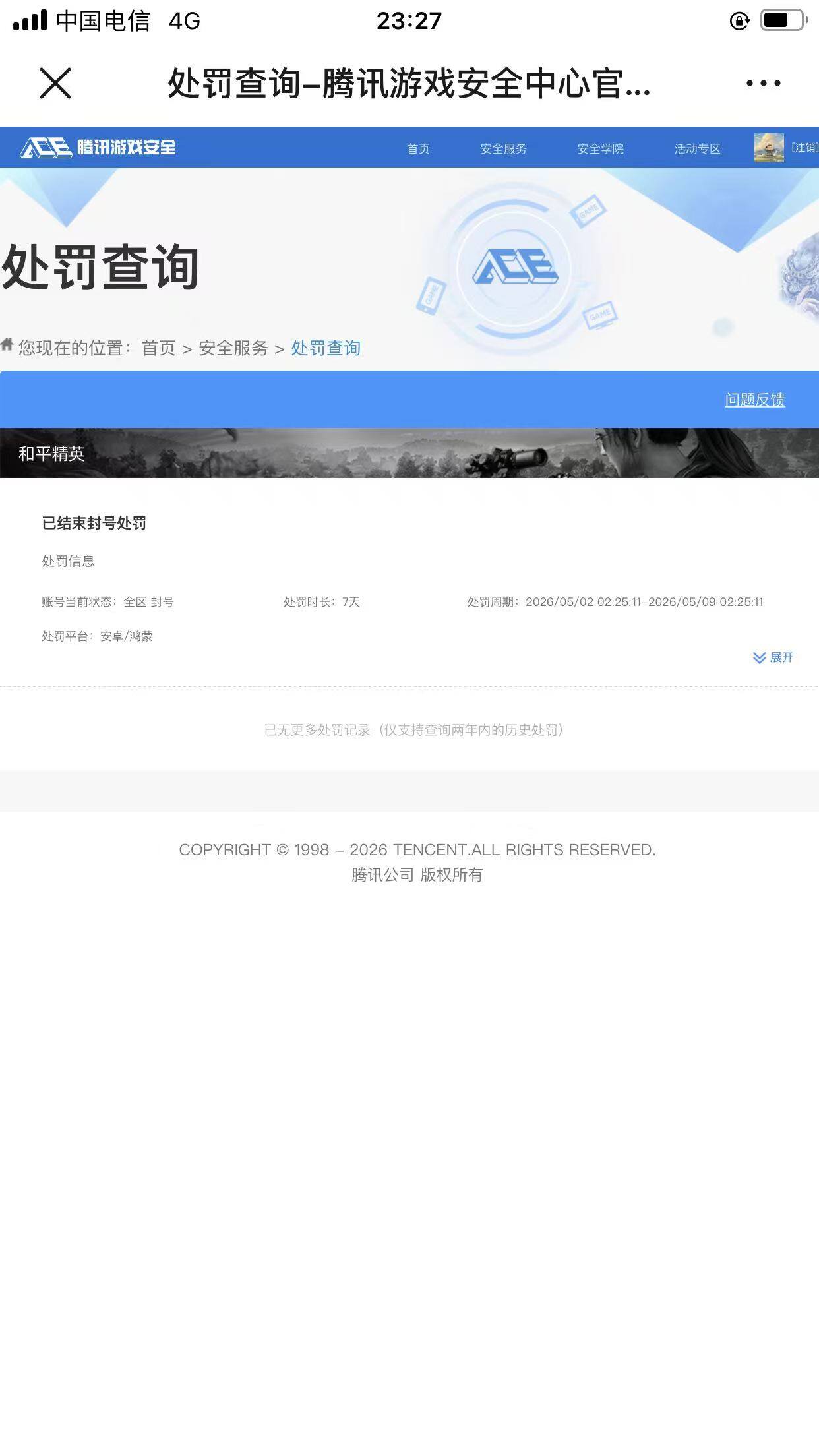Image resolution: width=819 pixels, height=1456 pixels.
Task: Open the 活动专区 navigation item
Action: [x=697, y=148]
